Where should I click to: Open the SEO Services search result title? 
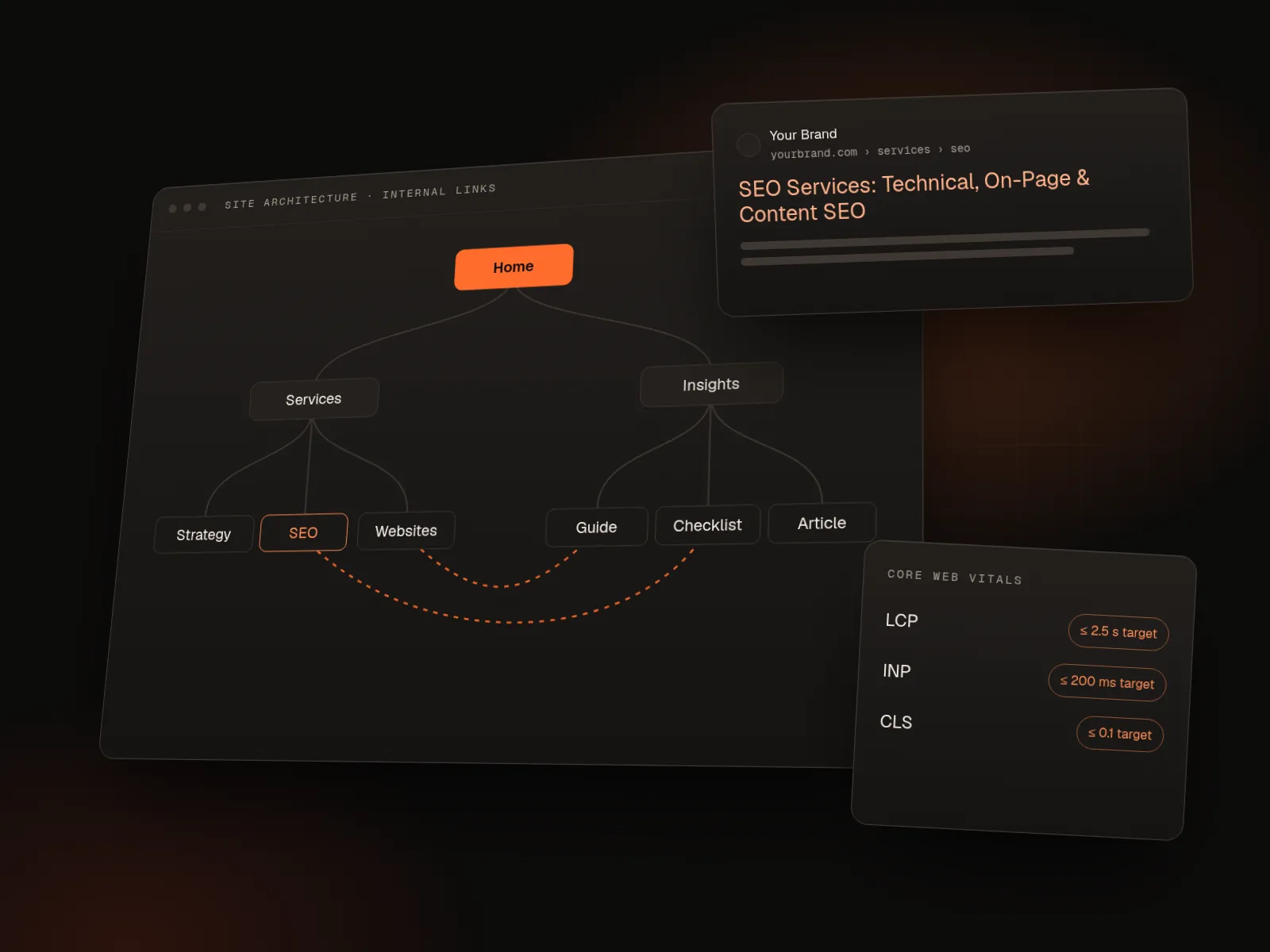914,196
